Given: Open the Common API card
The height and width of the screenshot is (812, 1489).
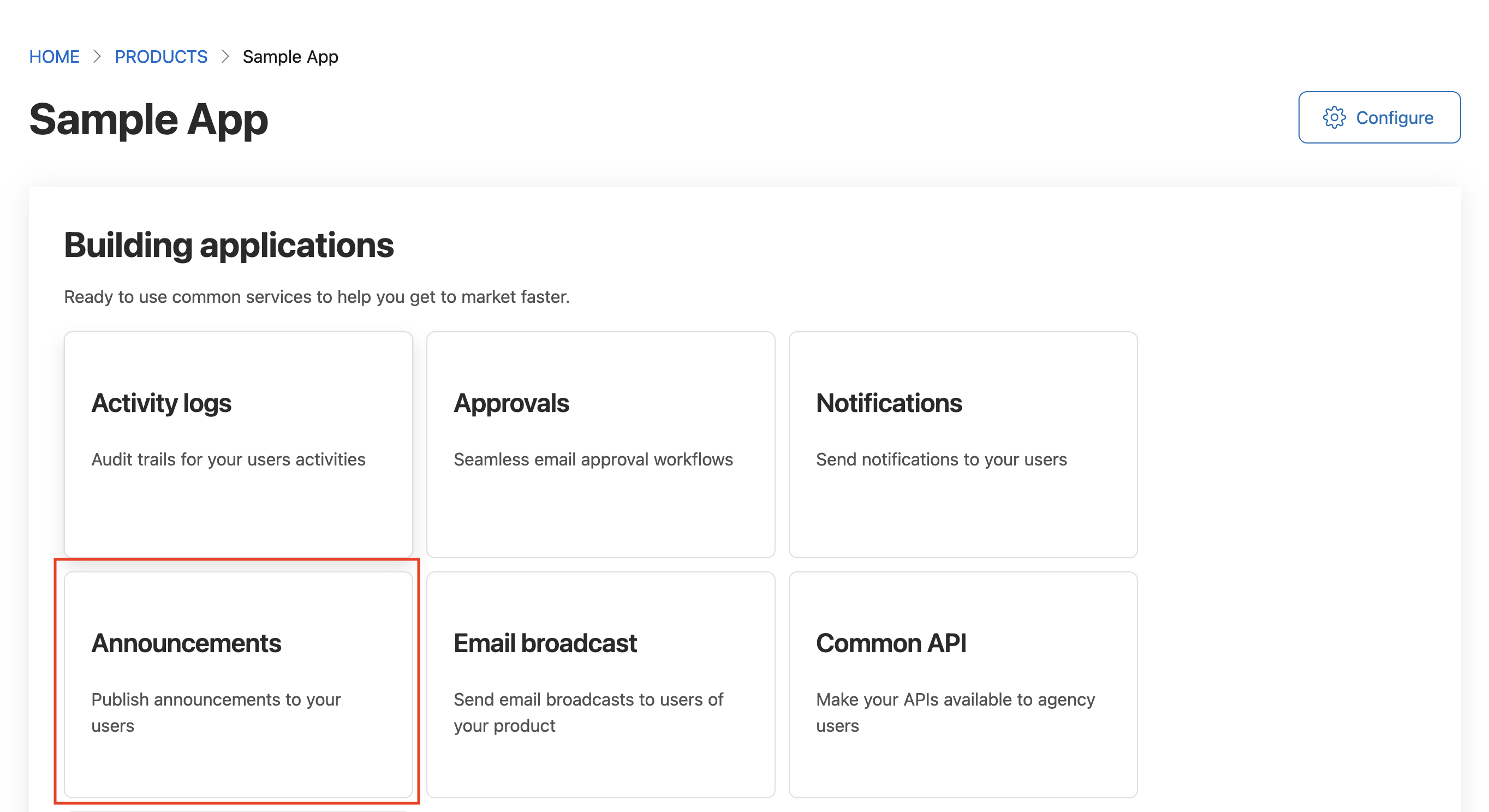Looking at the screenshot, I should click(963, 685).
